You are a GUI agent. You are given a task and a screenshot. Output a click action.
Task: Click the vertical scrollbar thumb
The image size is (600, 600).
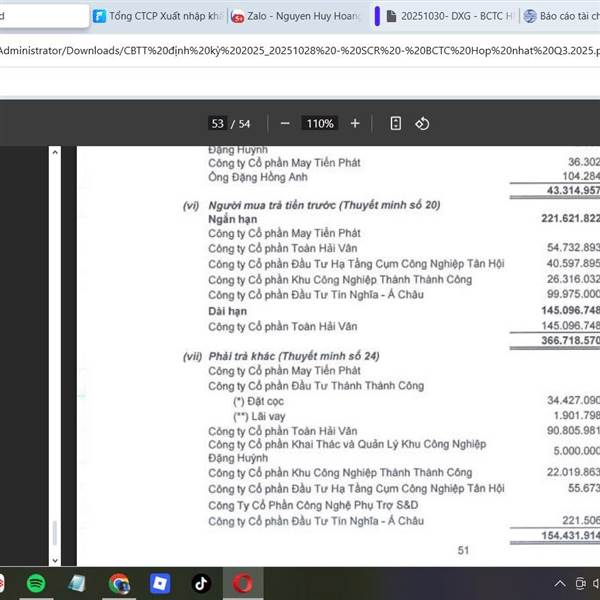point(55,533)
